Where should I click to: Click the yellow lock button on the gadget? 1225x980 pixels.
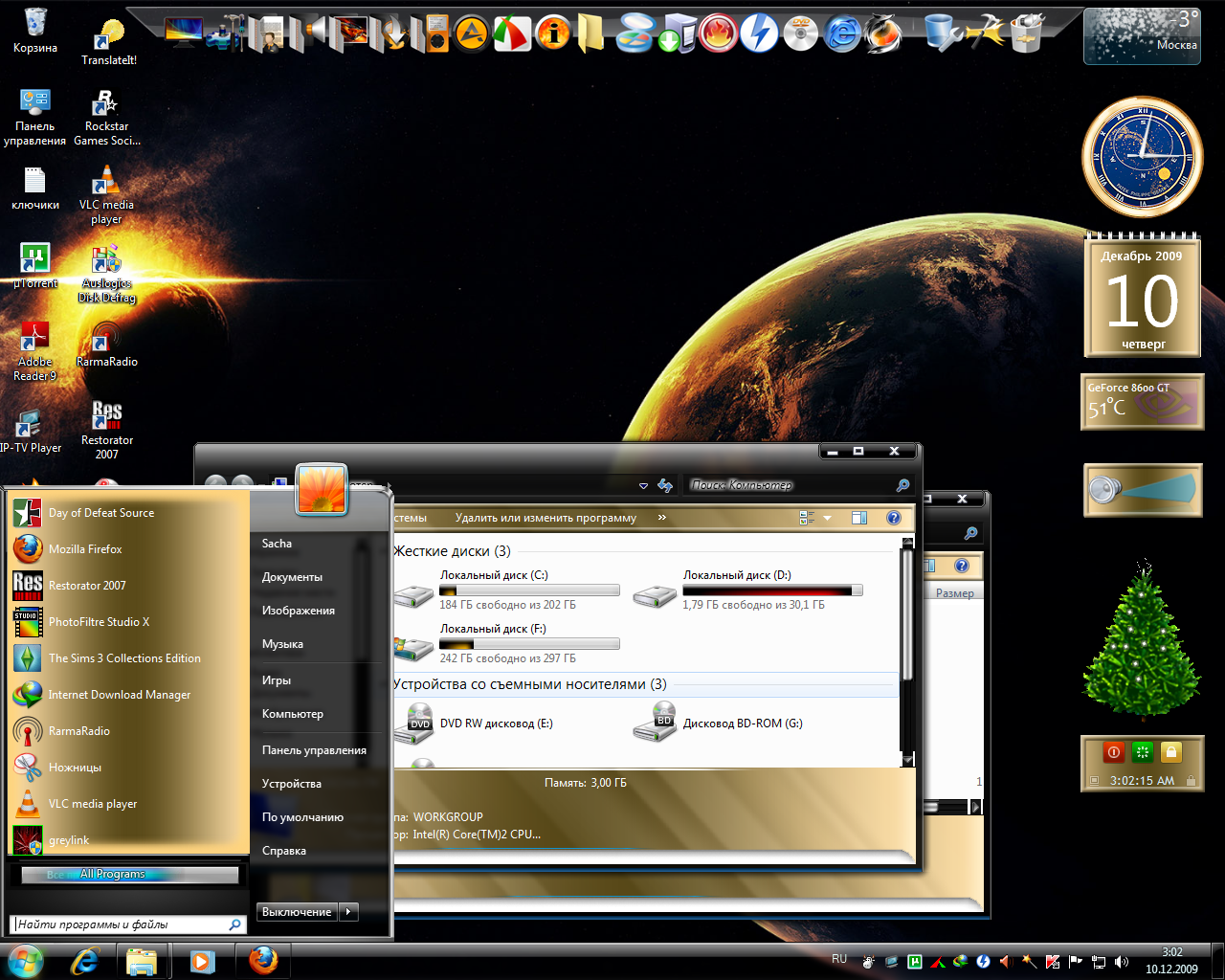click(1171, 752)
